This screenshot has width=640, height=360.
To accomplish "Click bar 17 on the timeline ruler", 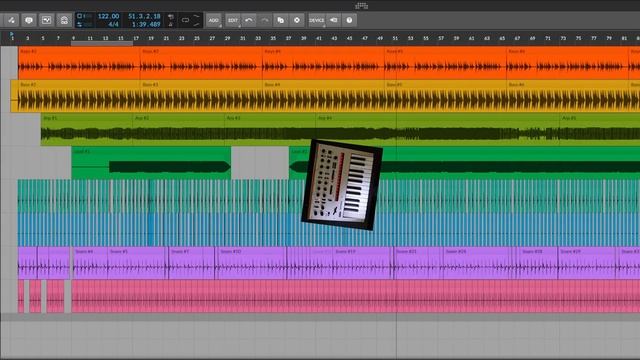I will click(x=136, y=38).
